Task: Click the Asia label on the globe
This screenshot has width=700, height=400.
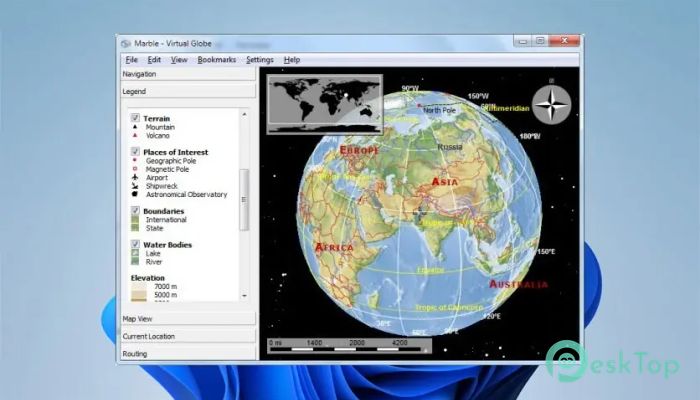Action: 445,182
